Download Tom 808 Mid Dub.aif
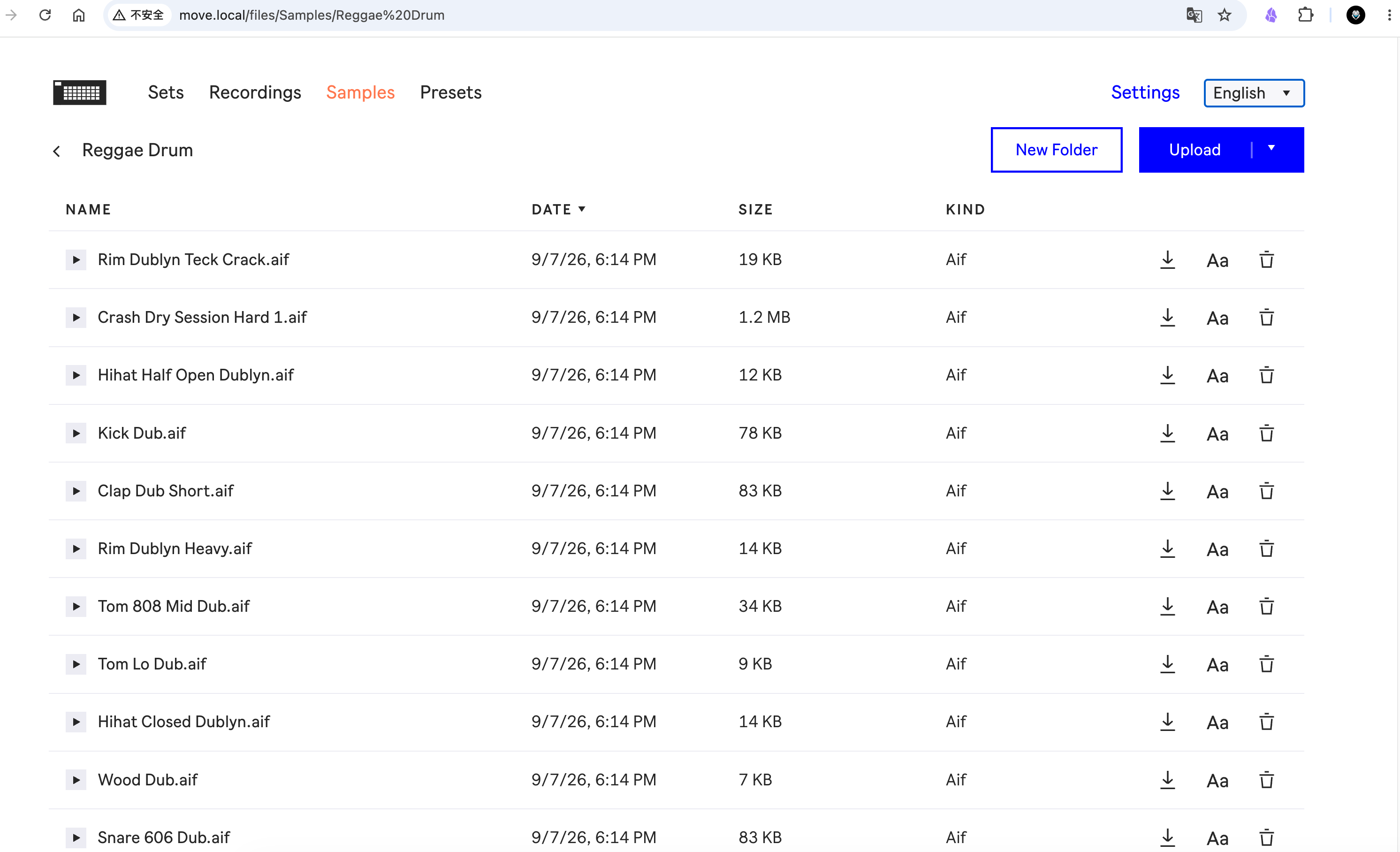 click(1168, 607)
